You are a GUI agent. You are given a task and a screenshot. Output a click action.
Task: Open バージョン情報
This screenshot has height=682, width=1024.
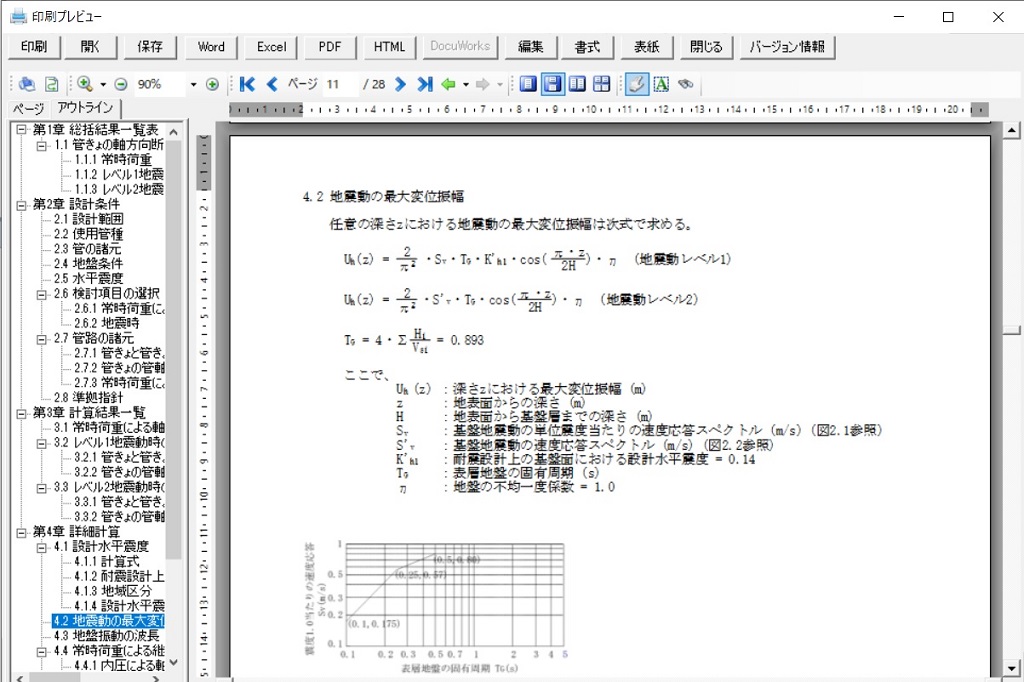(x=787, y=47)
